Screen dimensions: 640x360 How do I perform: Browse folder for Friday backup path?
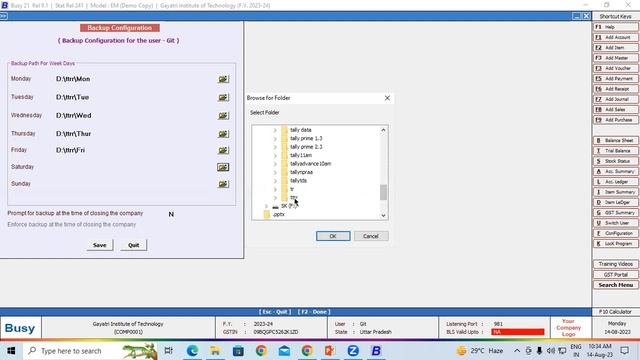coord(223,150)
